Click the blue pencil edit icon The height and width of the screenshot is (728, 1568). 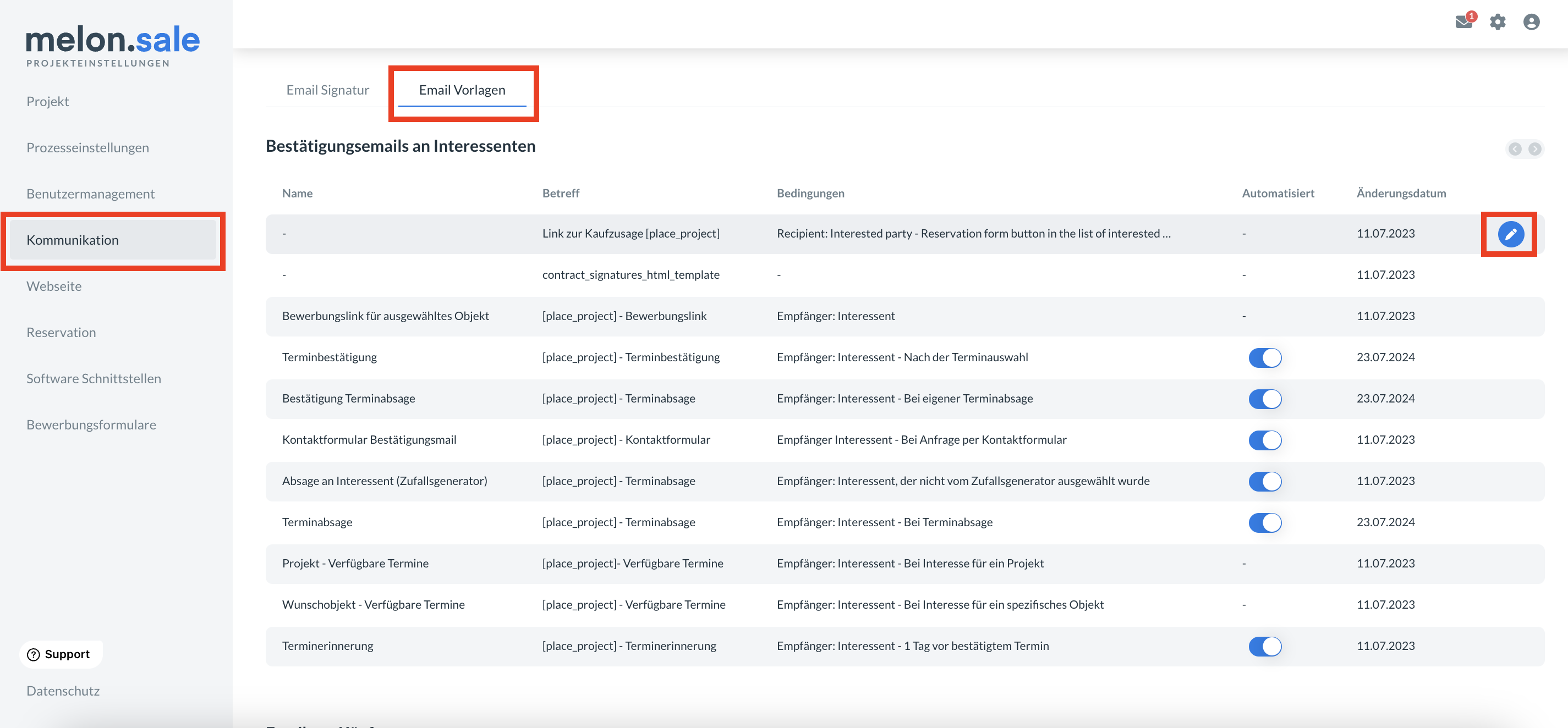tap(1510, 234)
